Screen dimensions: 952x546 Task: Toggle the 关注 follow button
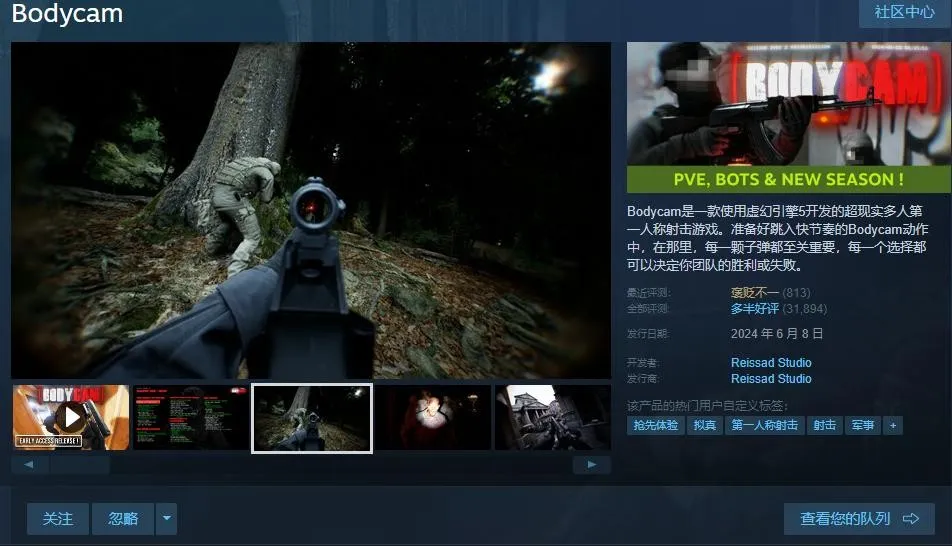click(58, 519)
